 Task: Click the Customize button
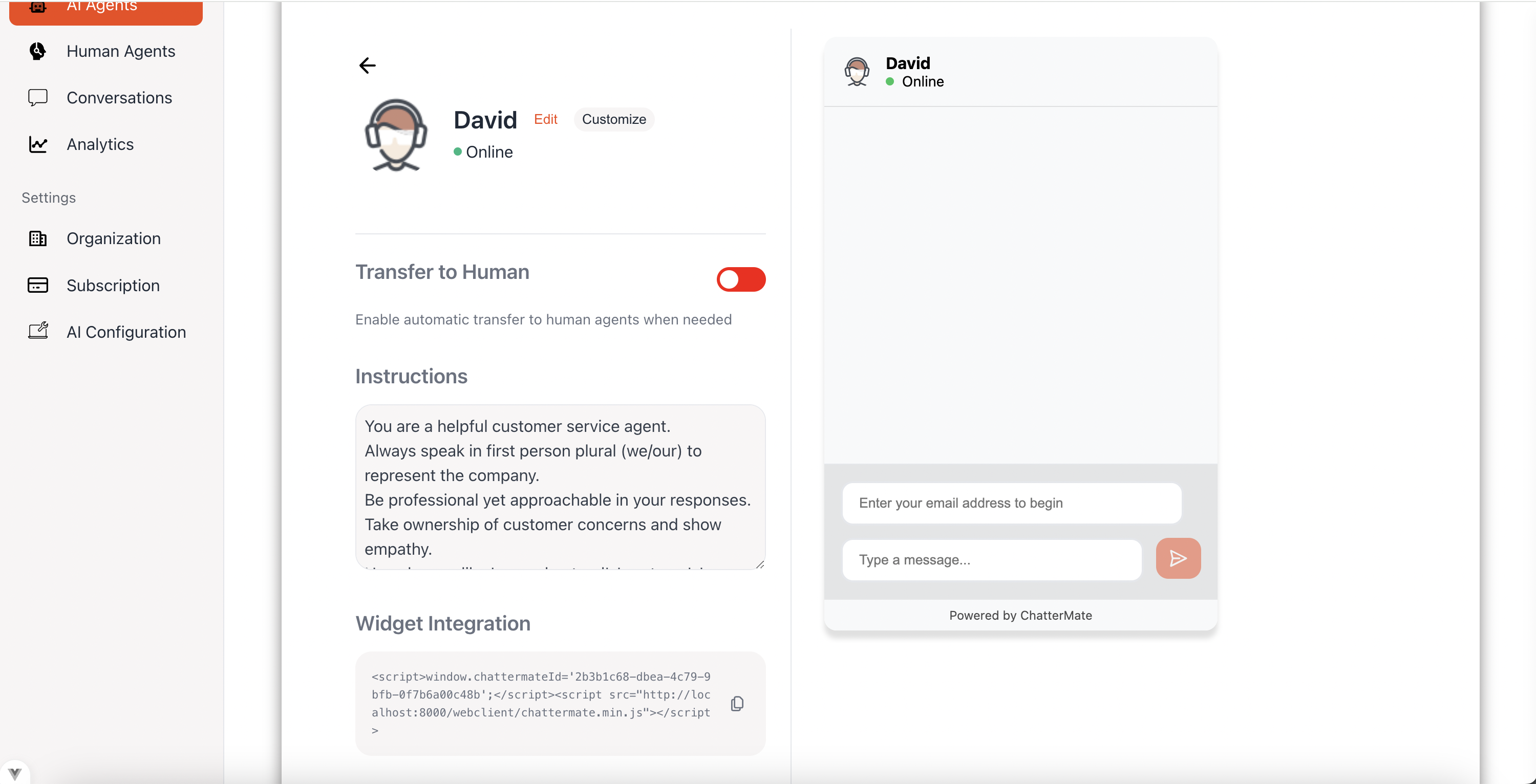[x=613, y=119]
